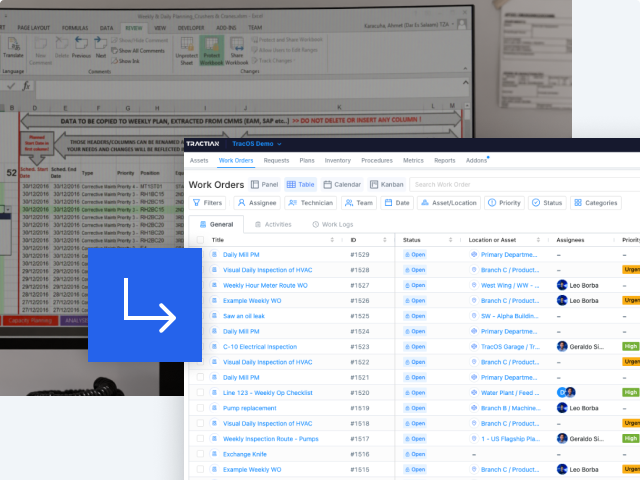Open the Reports tab

point(444,160)
